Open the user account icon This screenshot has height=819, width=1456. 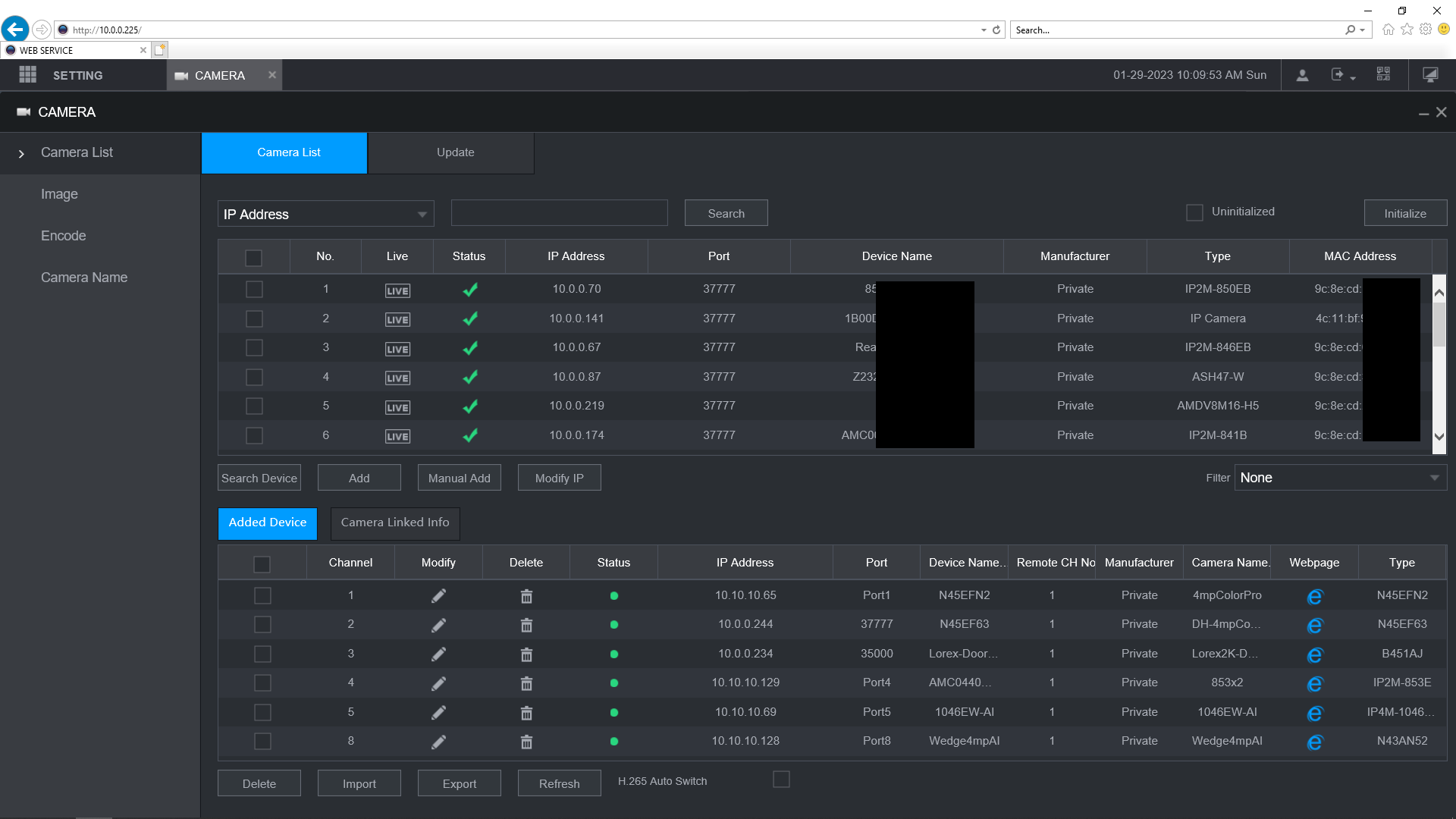1302,75
